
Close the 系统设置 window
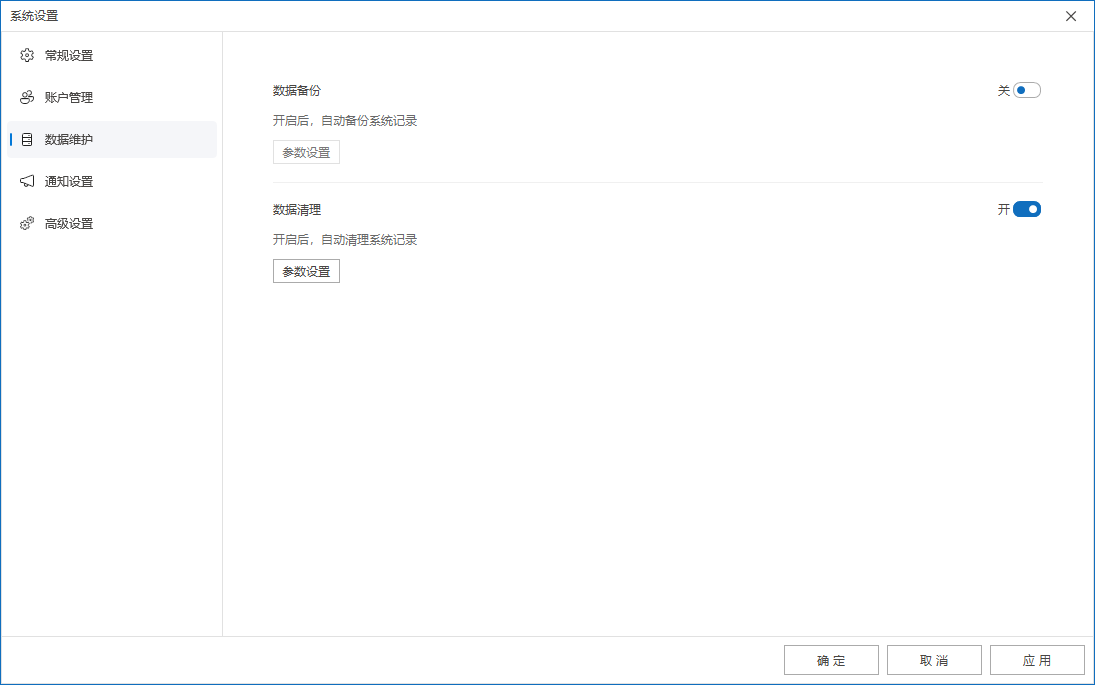1071,16
